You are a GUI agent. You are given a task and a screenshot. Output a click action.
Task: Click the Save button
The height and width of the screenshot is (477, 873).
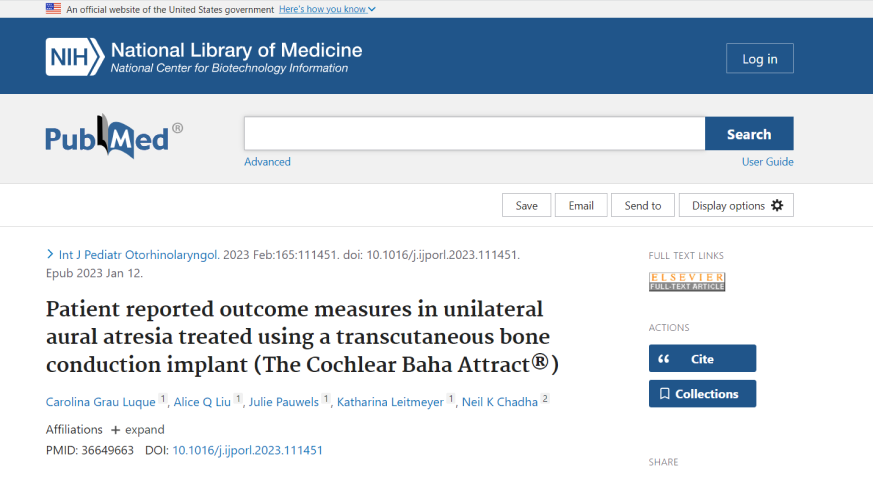[x=526, y=205]
